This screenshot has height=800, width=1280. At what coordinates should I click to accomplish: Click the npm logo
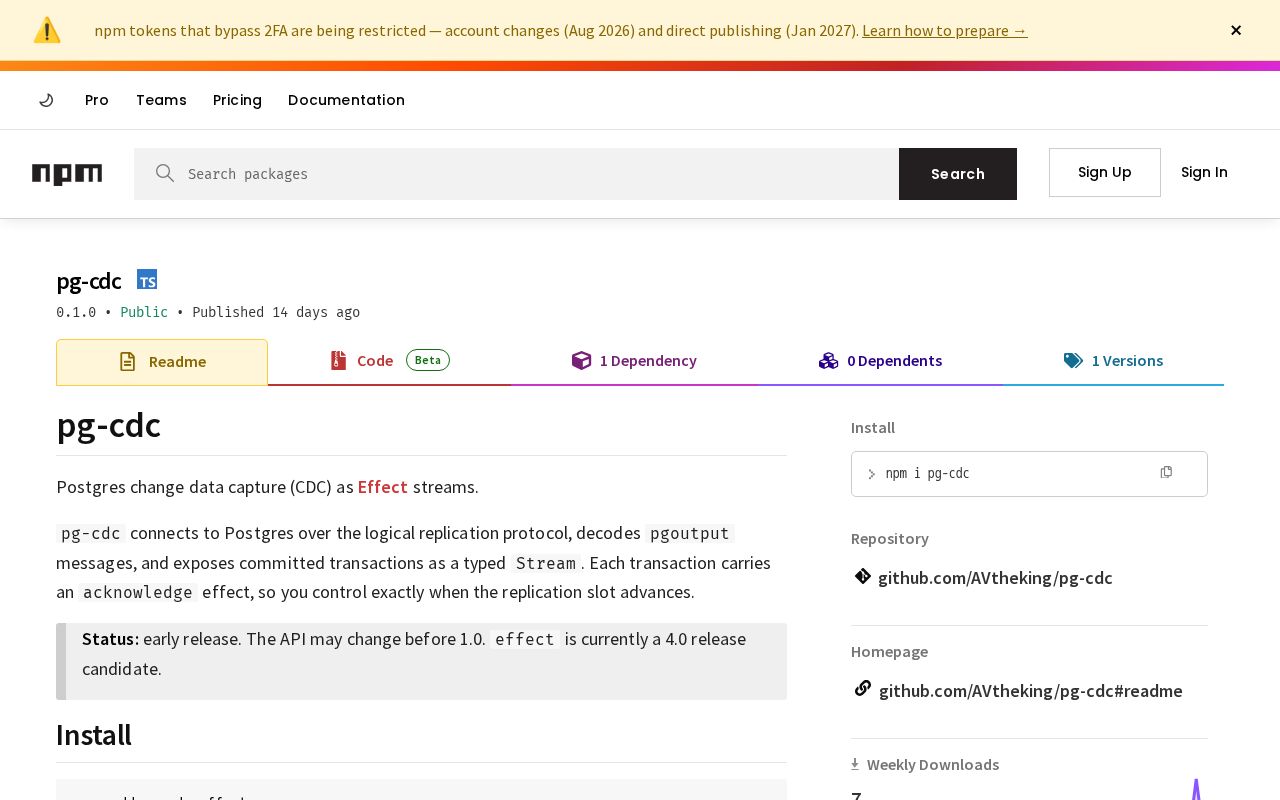point(67,174)
